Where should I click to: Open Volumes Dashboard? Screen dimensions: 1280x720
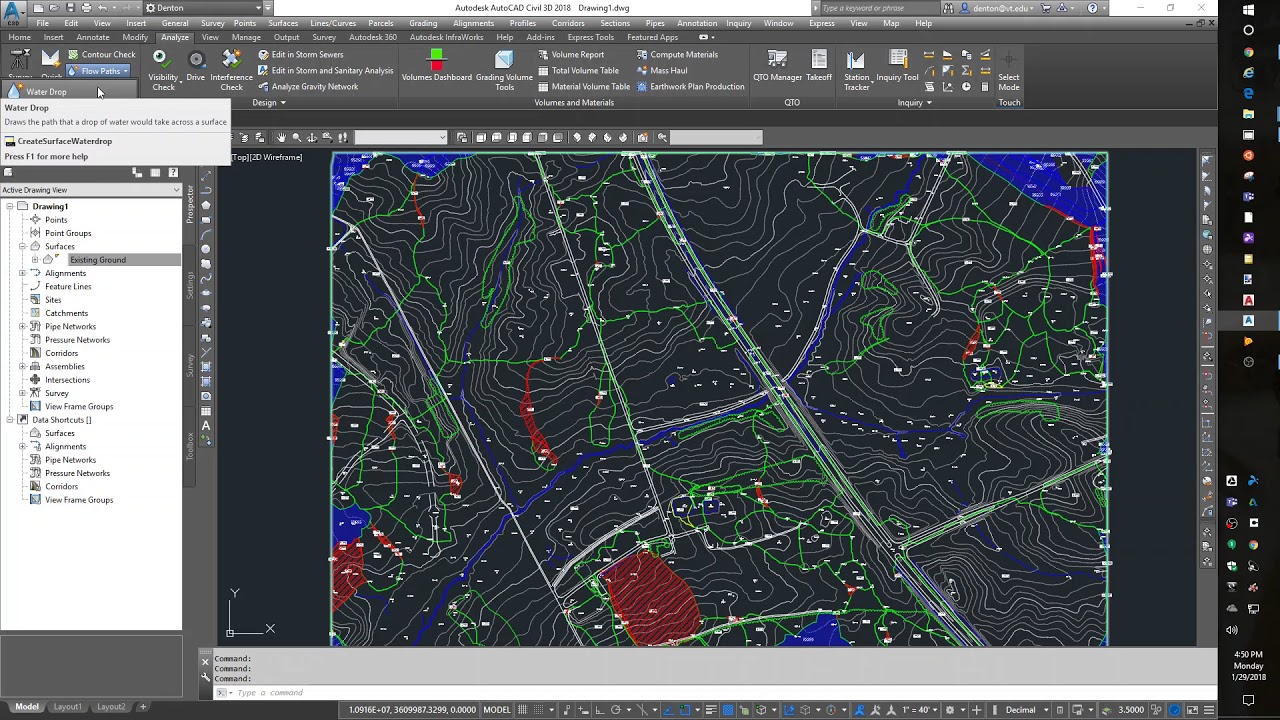(x=436, y=66)
